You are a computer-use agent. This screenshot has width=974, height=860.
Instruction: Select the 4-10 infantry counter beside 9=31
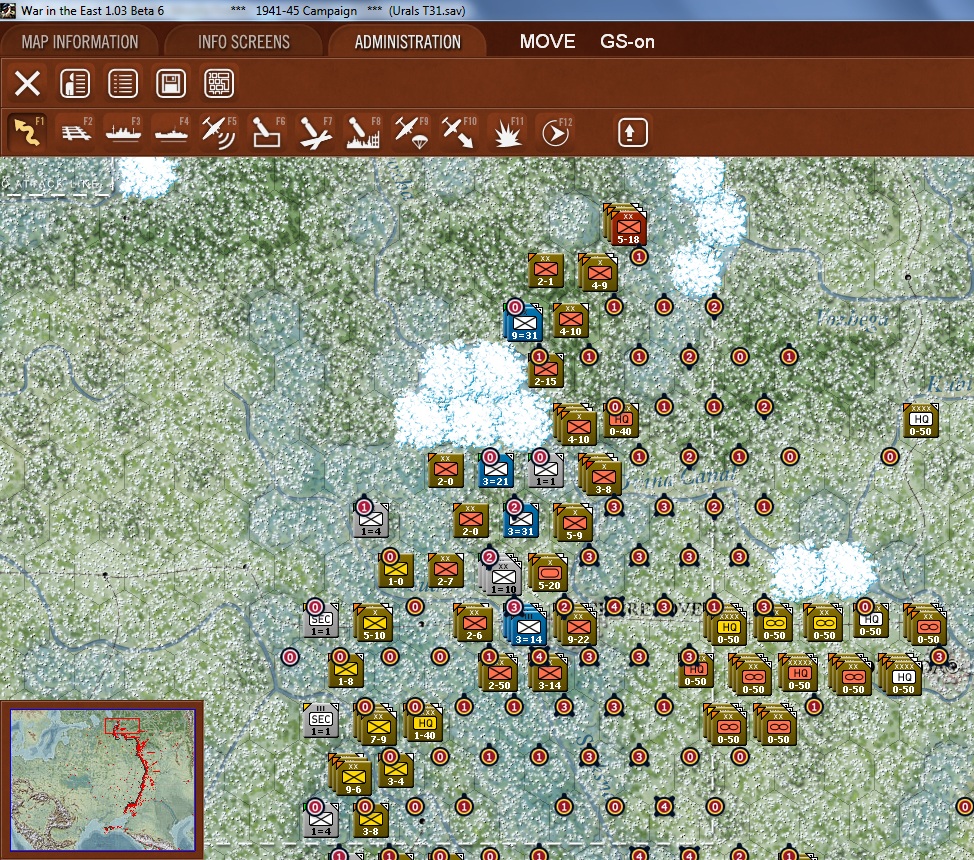tap(570, 320)
